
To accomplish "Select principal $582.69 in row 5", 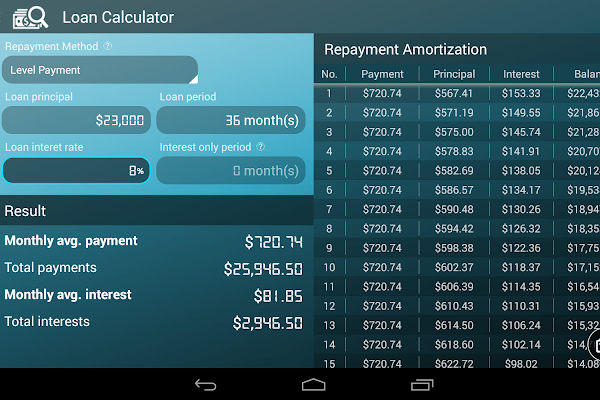I will tap(454, 170).
